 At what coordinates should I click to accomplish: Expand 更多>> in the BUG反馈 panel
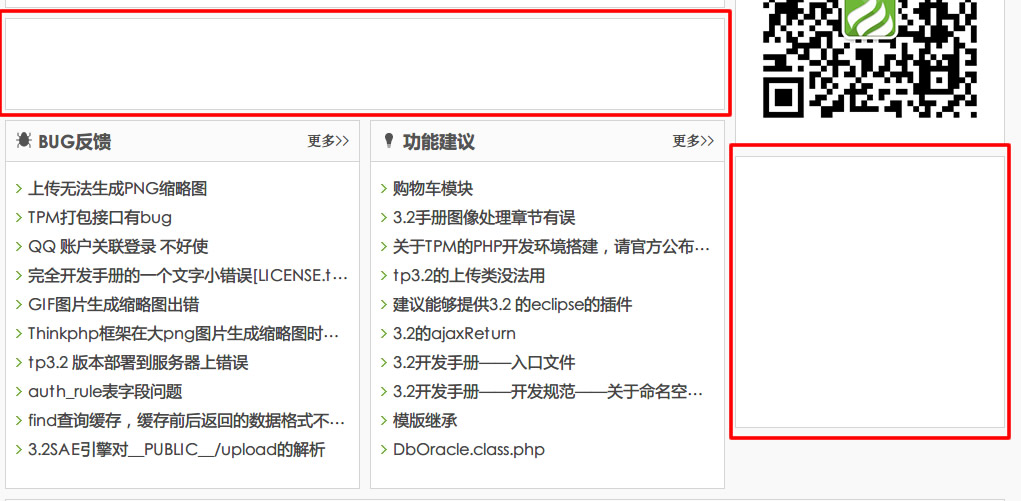tap(328, 141)
